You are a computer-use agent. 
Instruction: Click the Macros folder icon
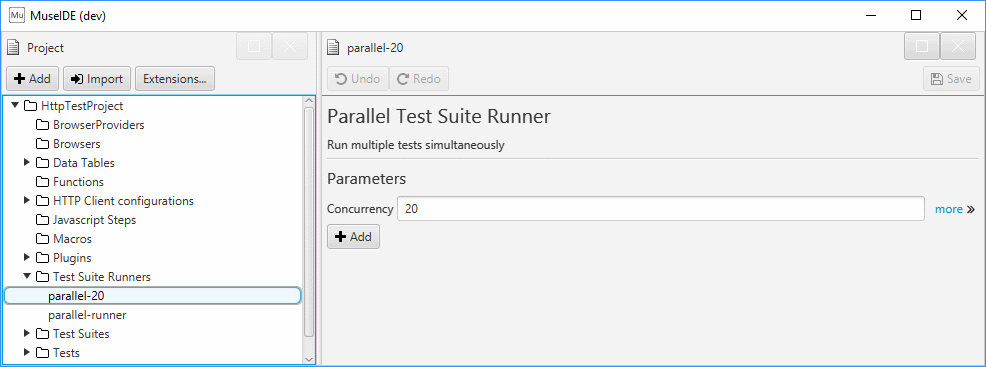point(42,239)
